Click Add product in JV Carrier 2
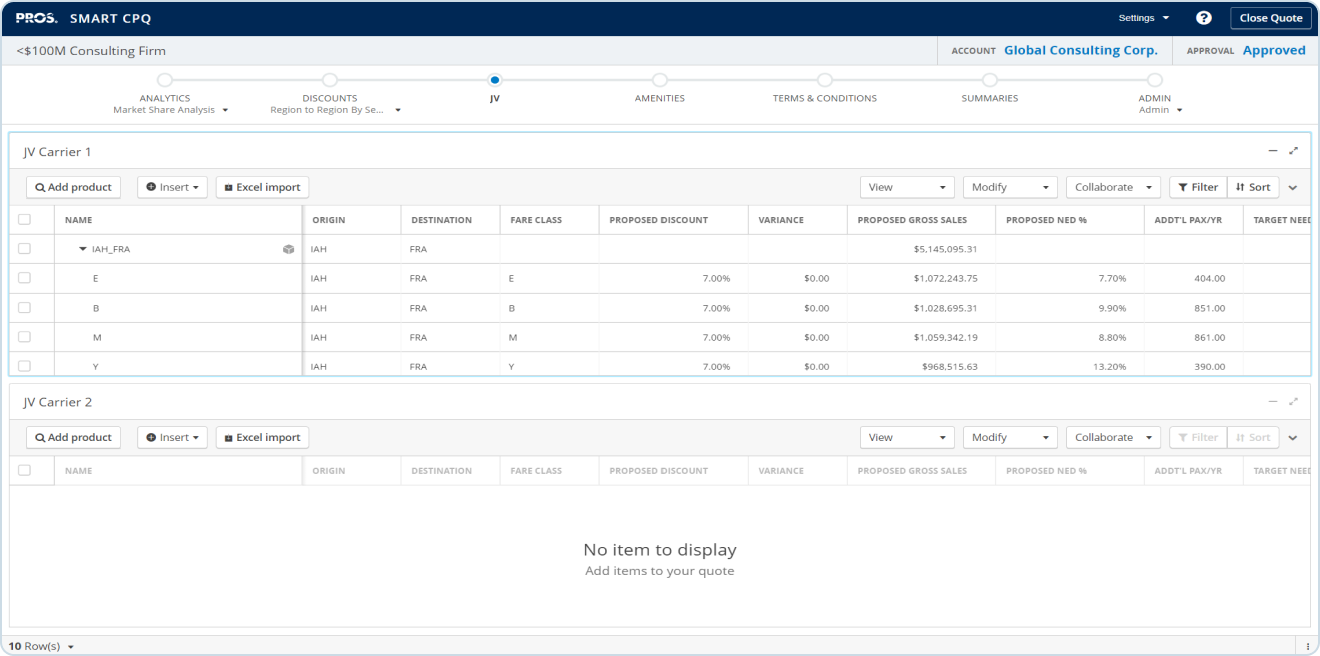The width and height of the screenshot is (1320, 656). 73,437
